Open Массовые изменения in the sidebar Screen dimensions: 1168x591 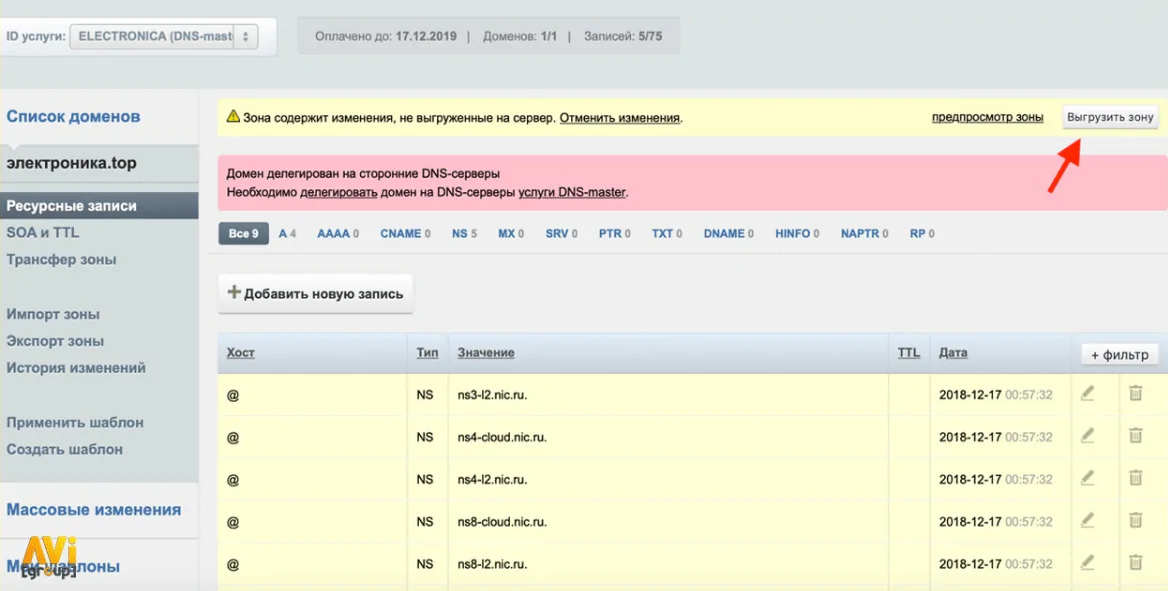coord(93,510)
